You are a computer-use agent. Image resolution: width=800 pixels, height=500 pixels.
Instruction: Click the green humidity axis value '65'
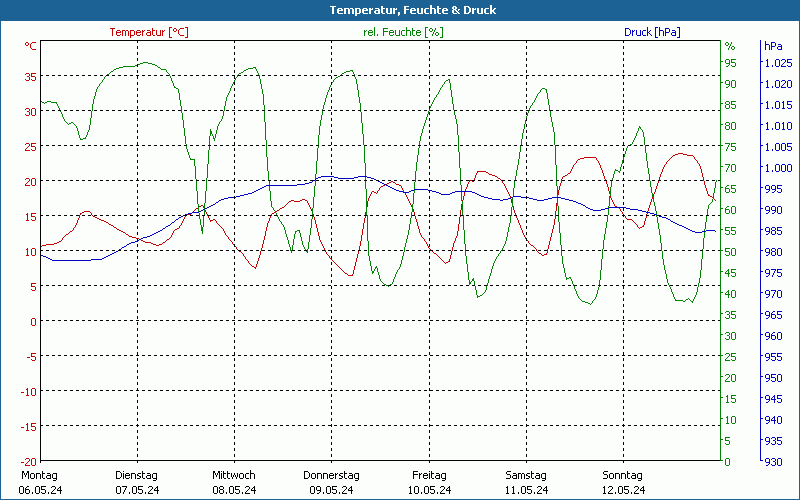tap(731, 189)
